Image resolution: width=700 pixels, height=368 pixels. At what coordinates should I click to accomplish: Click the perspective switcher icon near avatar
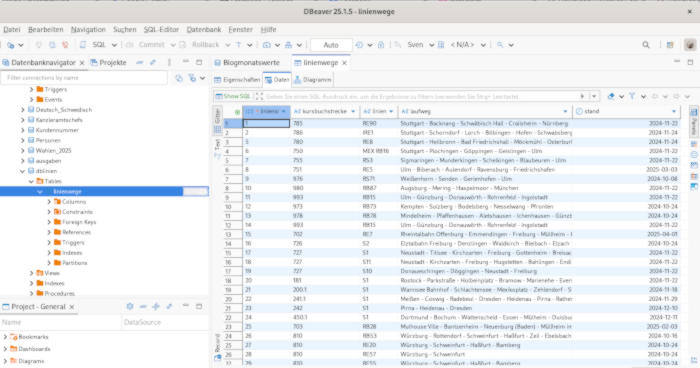670,45
